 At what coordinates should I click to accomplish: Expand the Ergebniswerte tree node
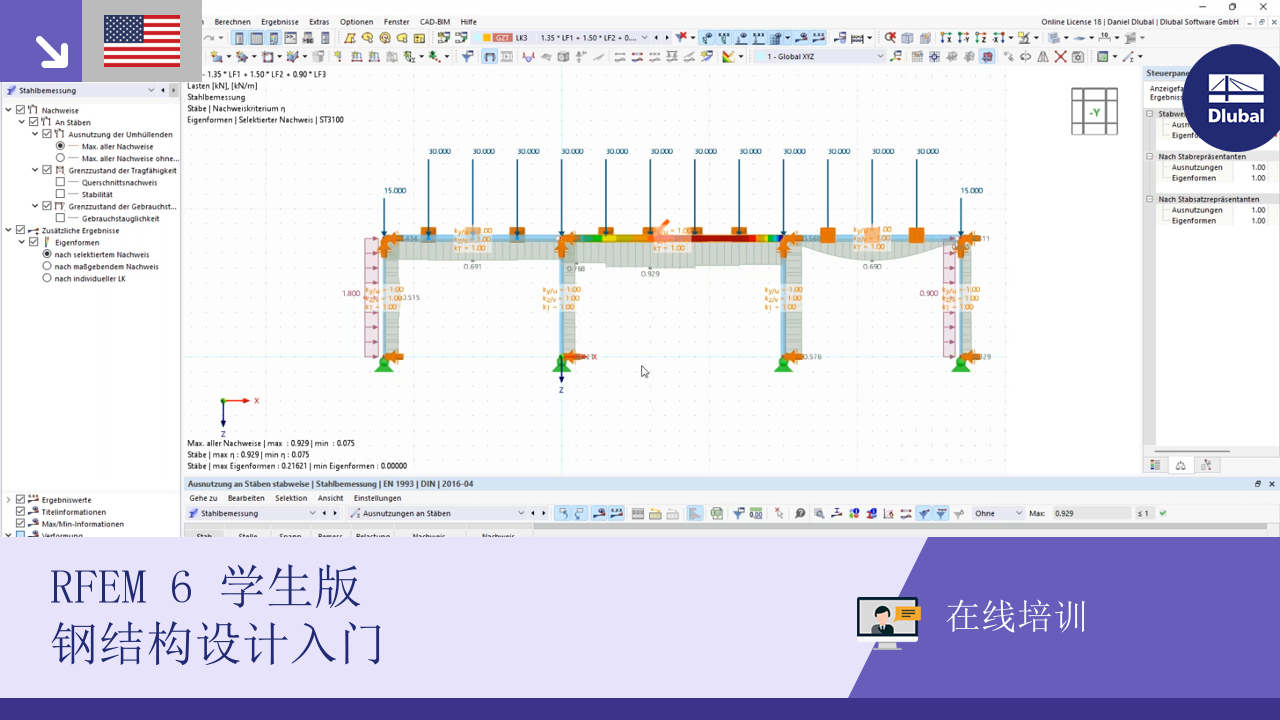(8, 499)
